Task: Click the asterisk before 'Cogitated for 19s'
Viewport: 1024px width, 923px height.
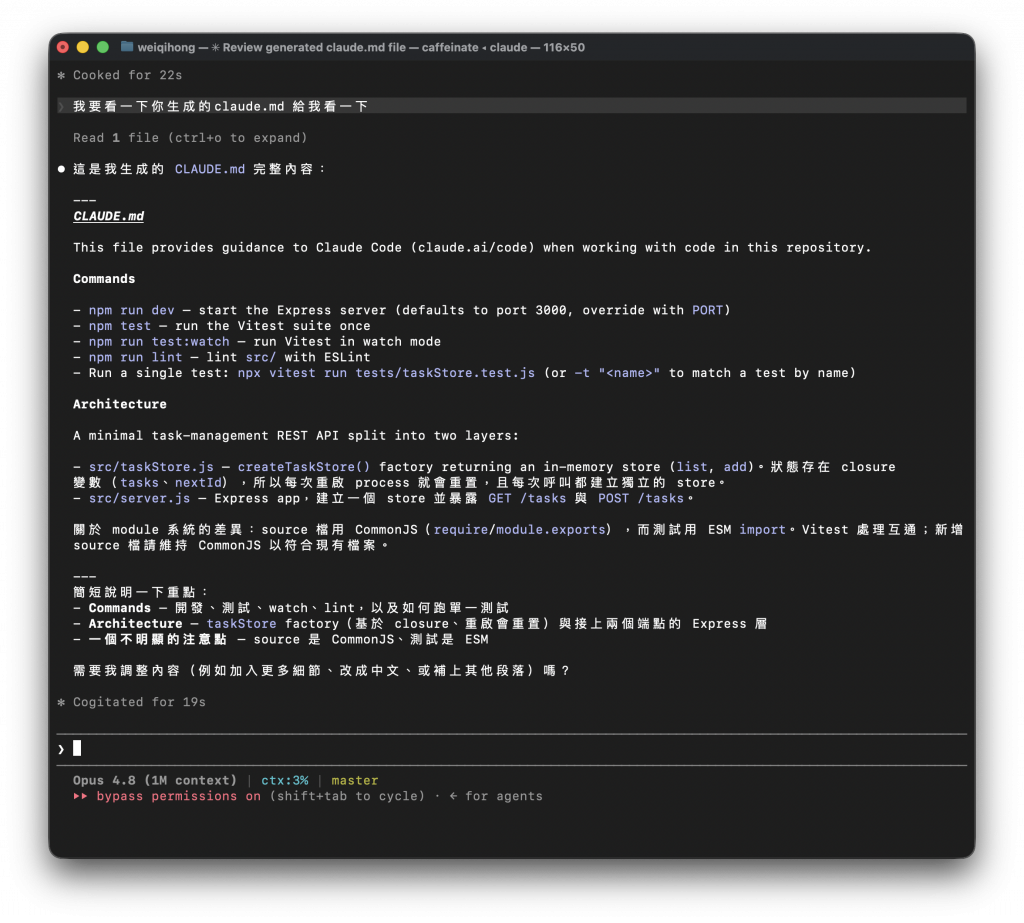Action: tap(61, 702)
